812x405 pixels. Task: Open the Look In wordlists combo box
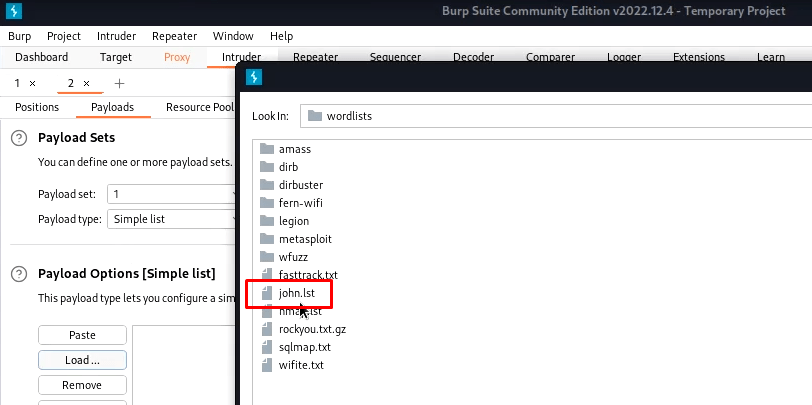pos(556,116)
